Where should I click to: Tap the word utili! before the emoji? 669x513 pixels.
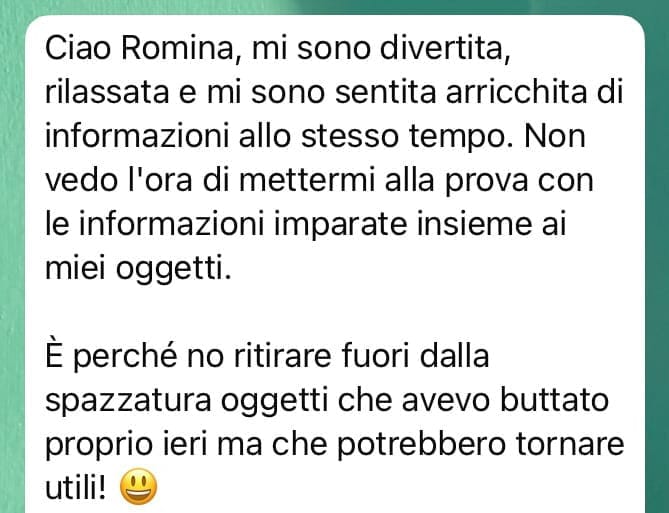75,488
